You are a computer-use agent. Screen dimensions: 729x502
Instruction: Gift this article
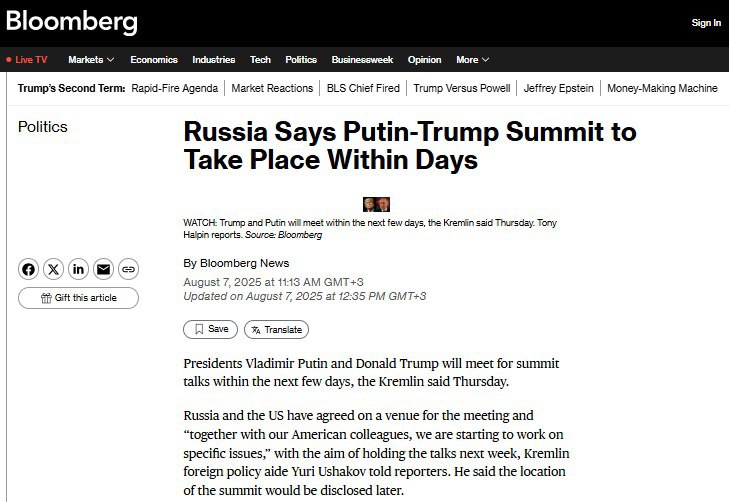tap(79, 298)
